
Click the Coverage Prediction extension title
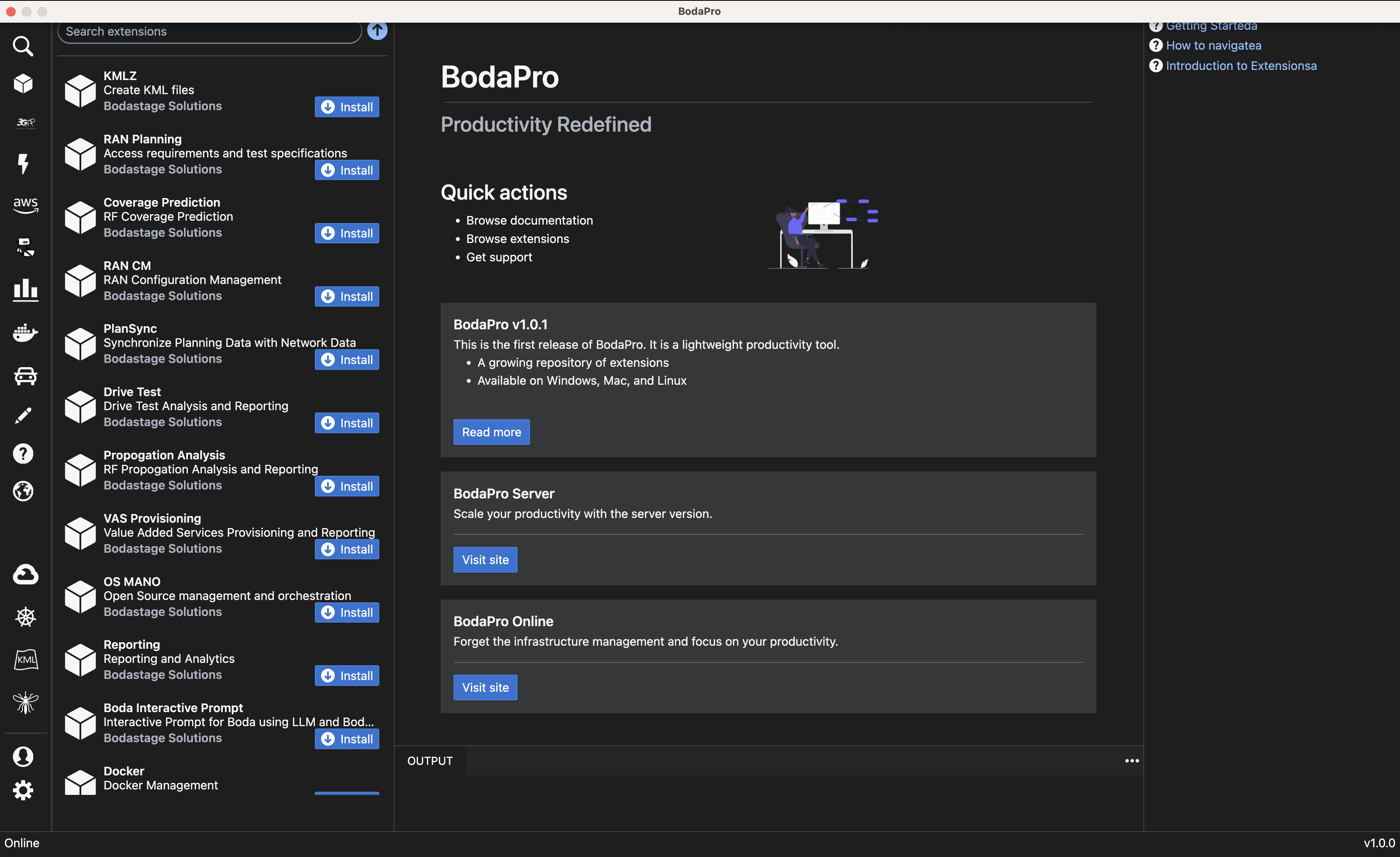pos(161,202)
